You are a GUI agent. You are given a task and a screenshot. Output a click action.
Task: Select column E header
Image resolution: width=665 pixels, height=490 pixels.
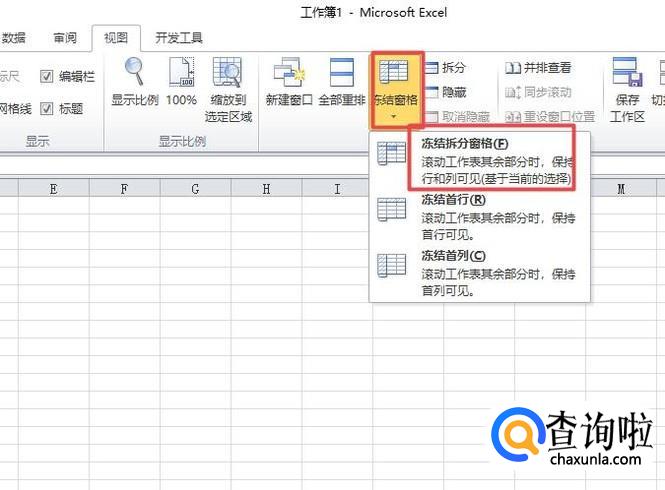click(x=52, y=189)
